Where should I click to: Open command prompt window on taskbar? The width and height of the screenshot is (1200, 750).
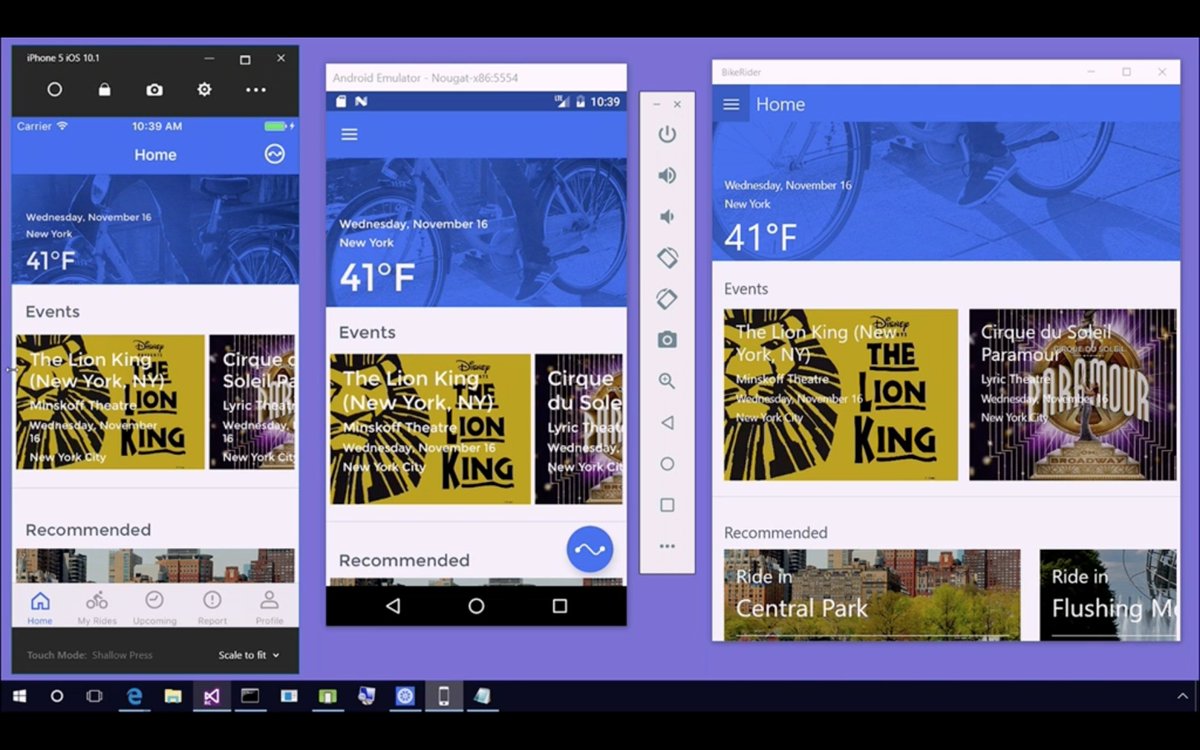point(250,696)
